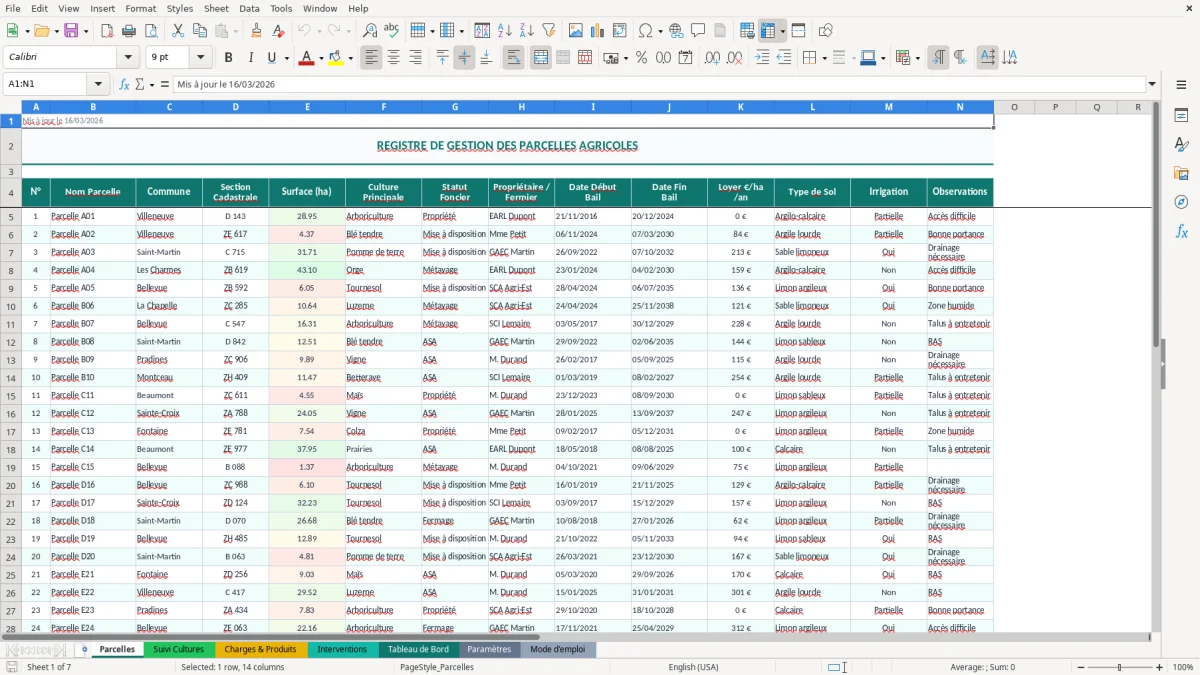Open the Format menu
The image size is (1200, 675).
point(140,8)
